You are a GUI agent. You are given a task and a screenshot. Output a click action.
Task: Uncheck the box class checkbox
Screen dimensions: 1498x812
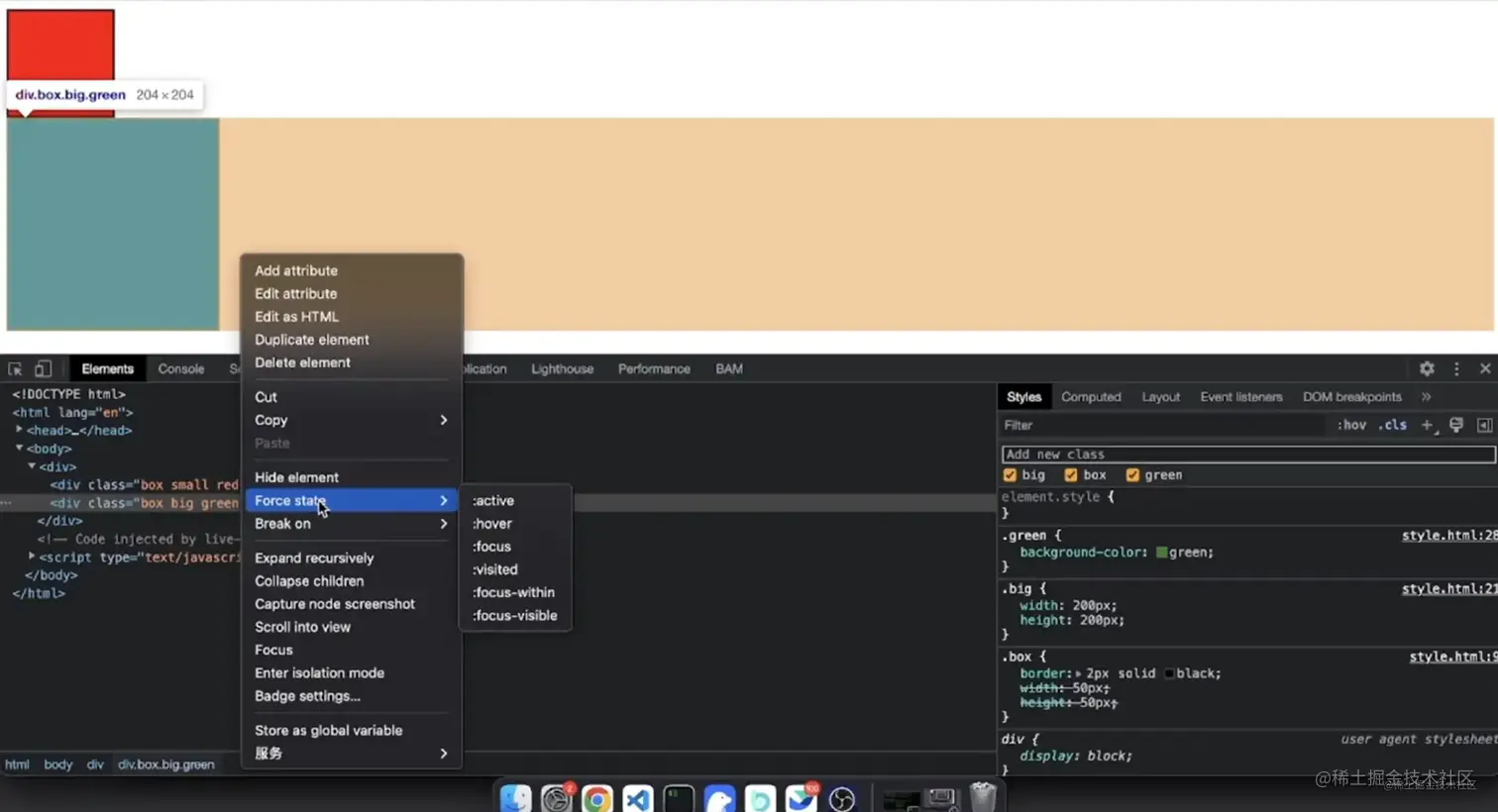point(1070,475)
